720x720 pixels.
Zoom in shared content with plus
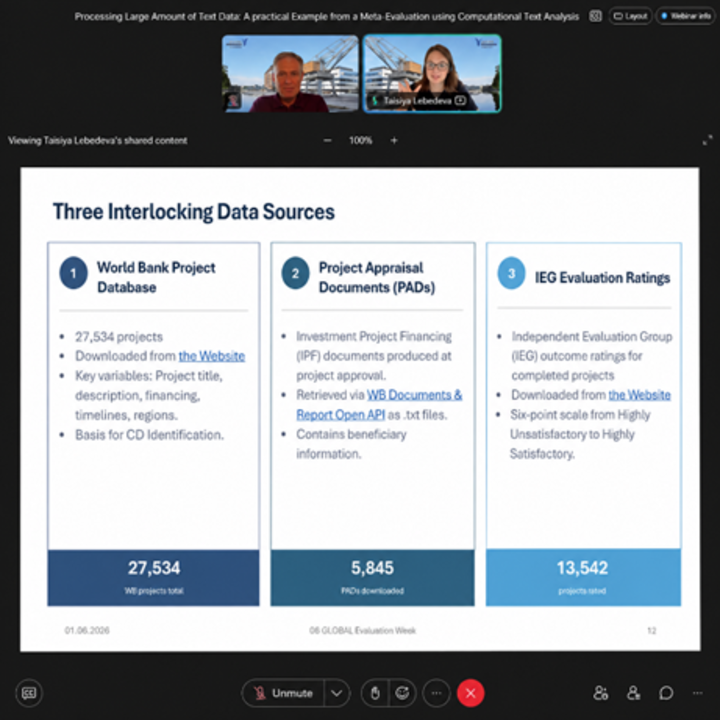pyautogui.click(x=394, y=141)
